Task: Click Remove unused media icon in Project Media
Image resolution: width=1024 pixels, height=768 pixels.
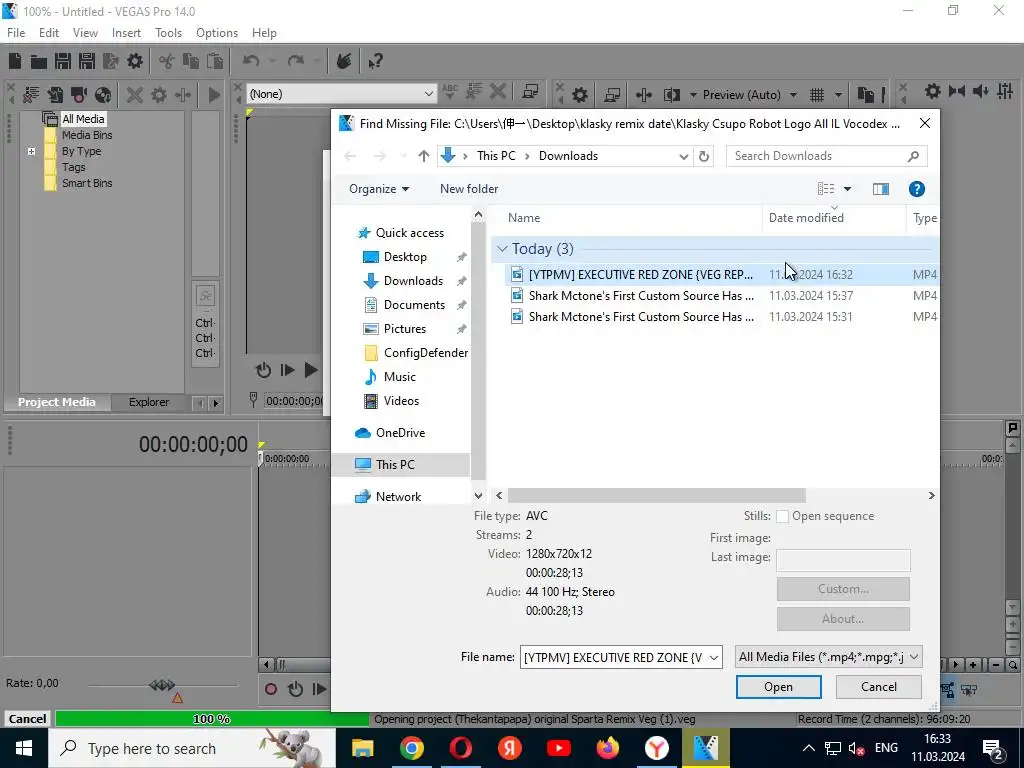Action: click(x=31, y=95)
